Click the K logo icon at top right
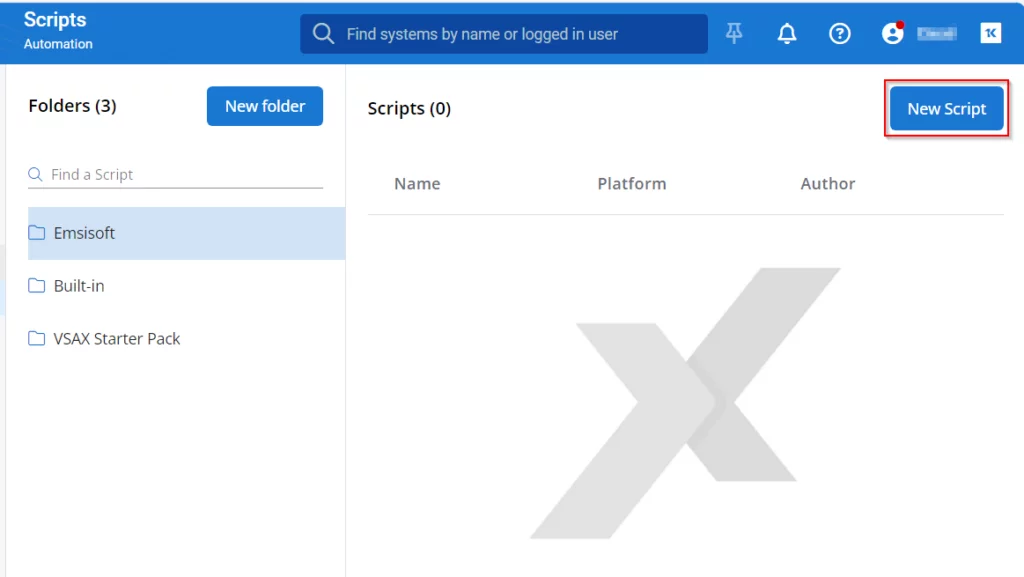This screenshot has width=1024, height=577. (990, 33)
